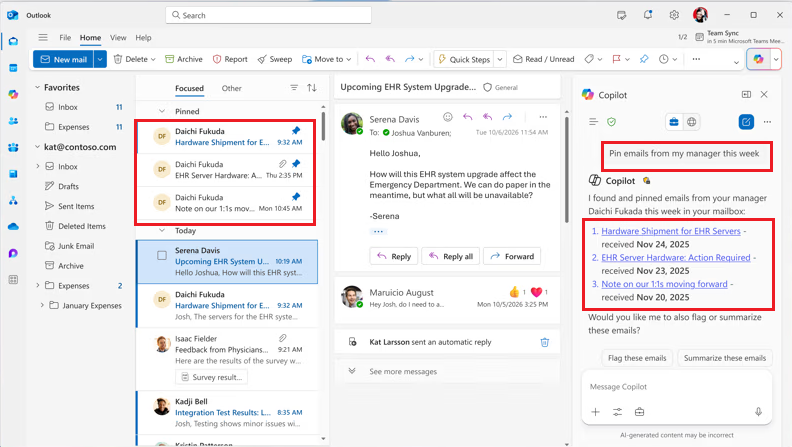Viewport: 792px width, 447px height.
Task: Toggle the hamburger navigation pane button
Action: click(43, 37)
